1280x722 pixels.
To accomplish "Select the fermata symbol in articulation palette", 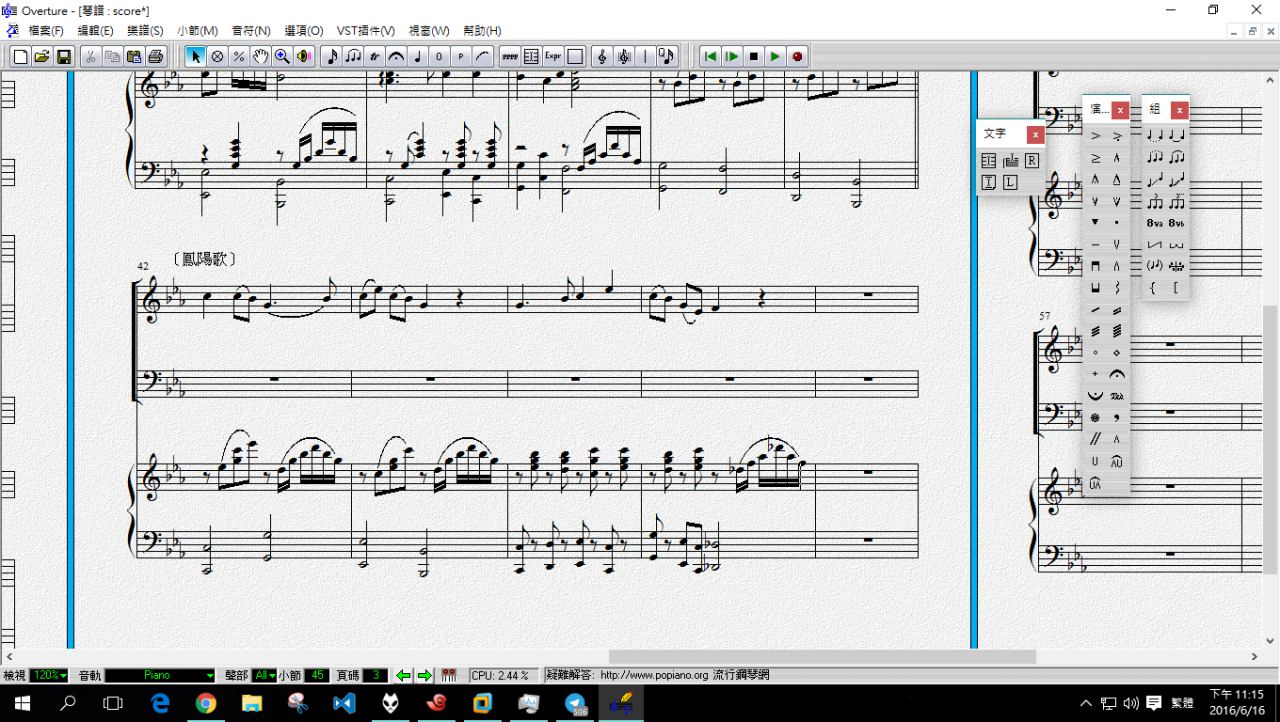I will 1117,374.
